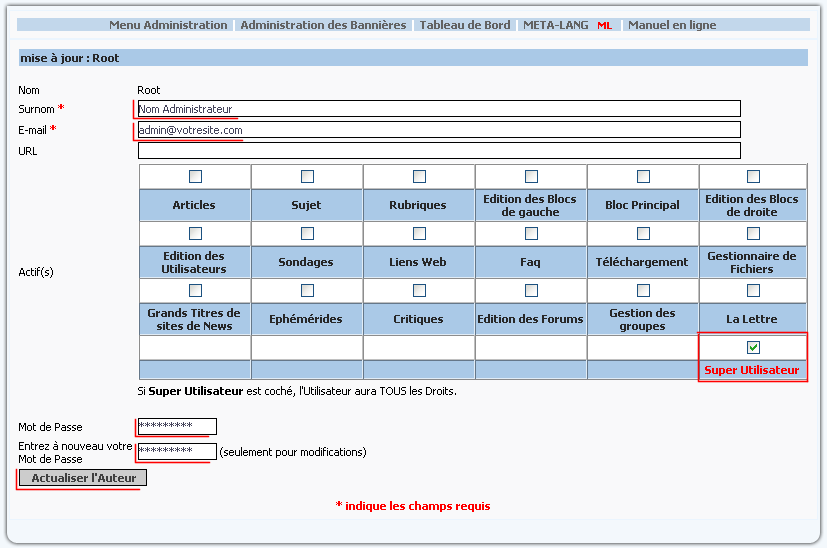Open Menu Administration link
This screenshot has width=827, height=548.
pyautogui.click(x=168, y=25)
